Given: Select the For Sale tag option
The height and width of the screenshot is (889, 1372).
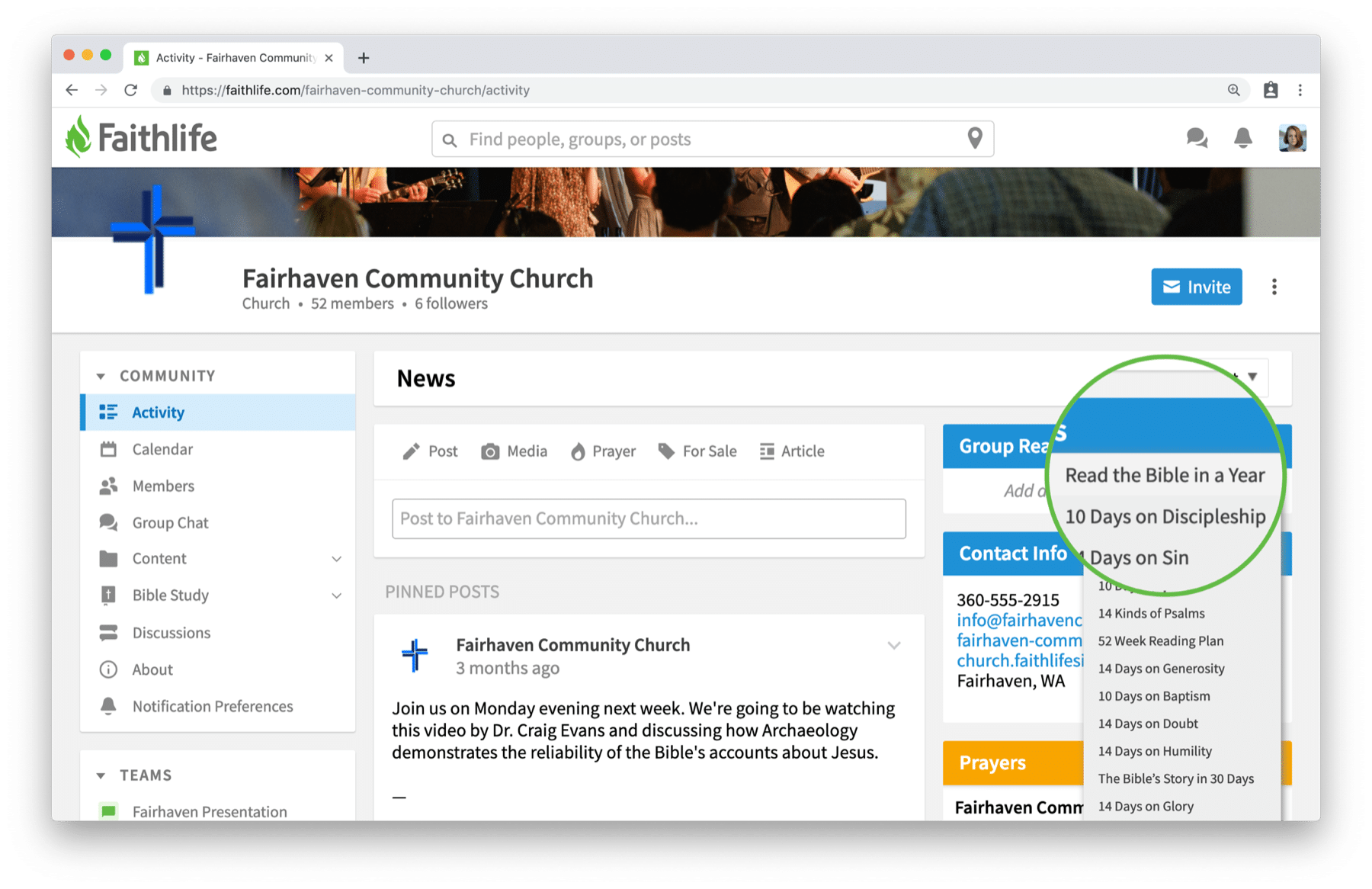Looking at the screenshot, I should 697,451.
